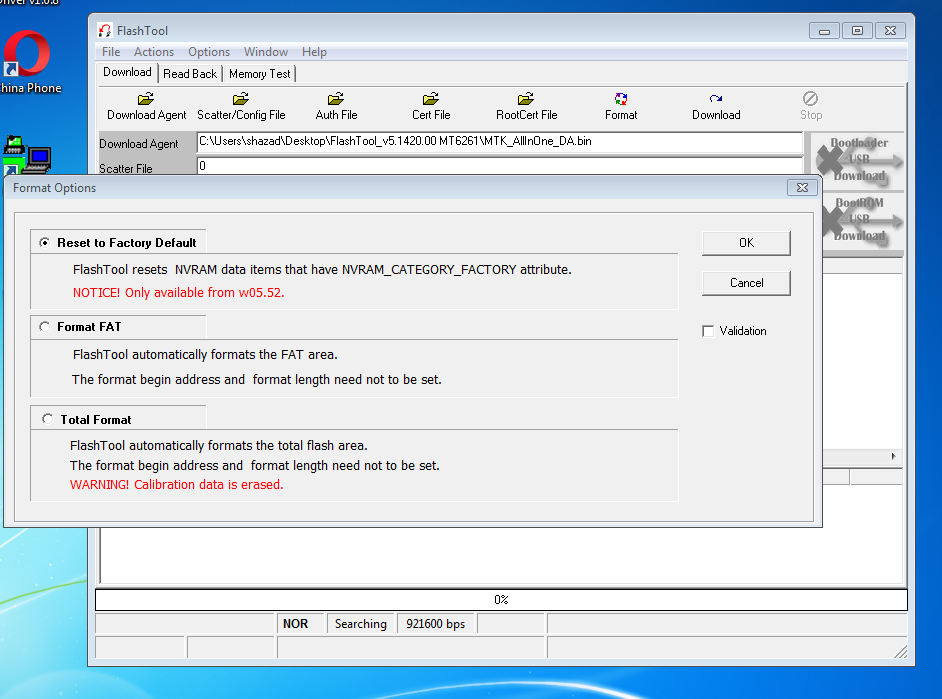Click the Download Agent folder icon
This screenshot has width=942, height=699.
(x=146, y=98)
